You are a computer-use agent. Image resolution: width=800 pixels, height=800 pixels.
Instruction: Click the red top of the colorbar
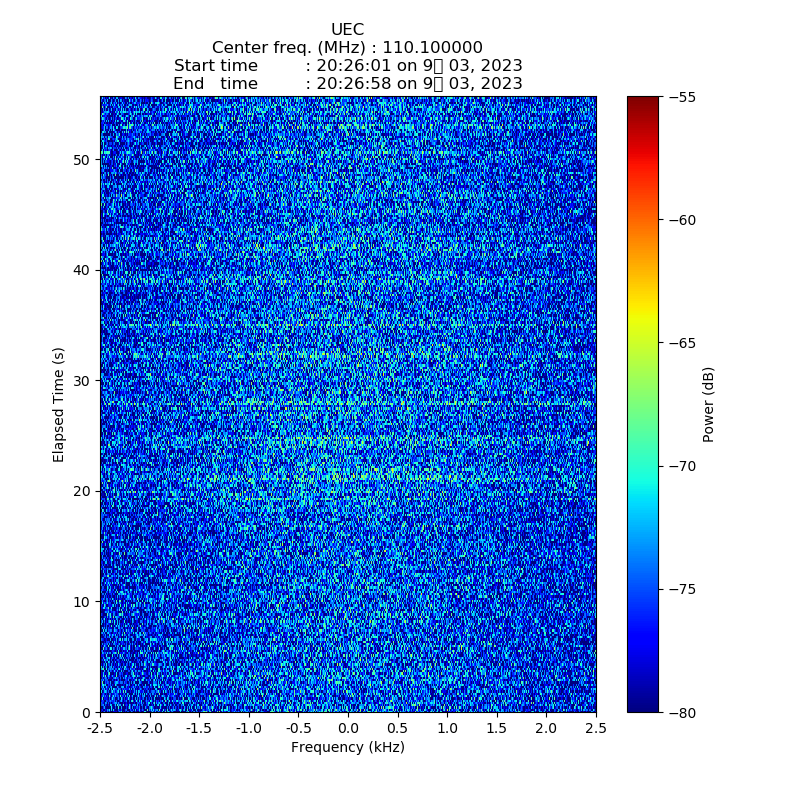(x=643, y=110)
